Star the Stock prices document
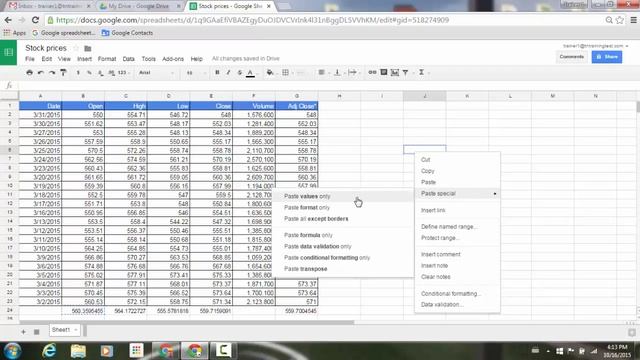The height and width of the screenshot is (360, 640). (x=76, y=48)
